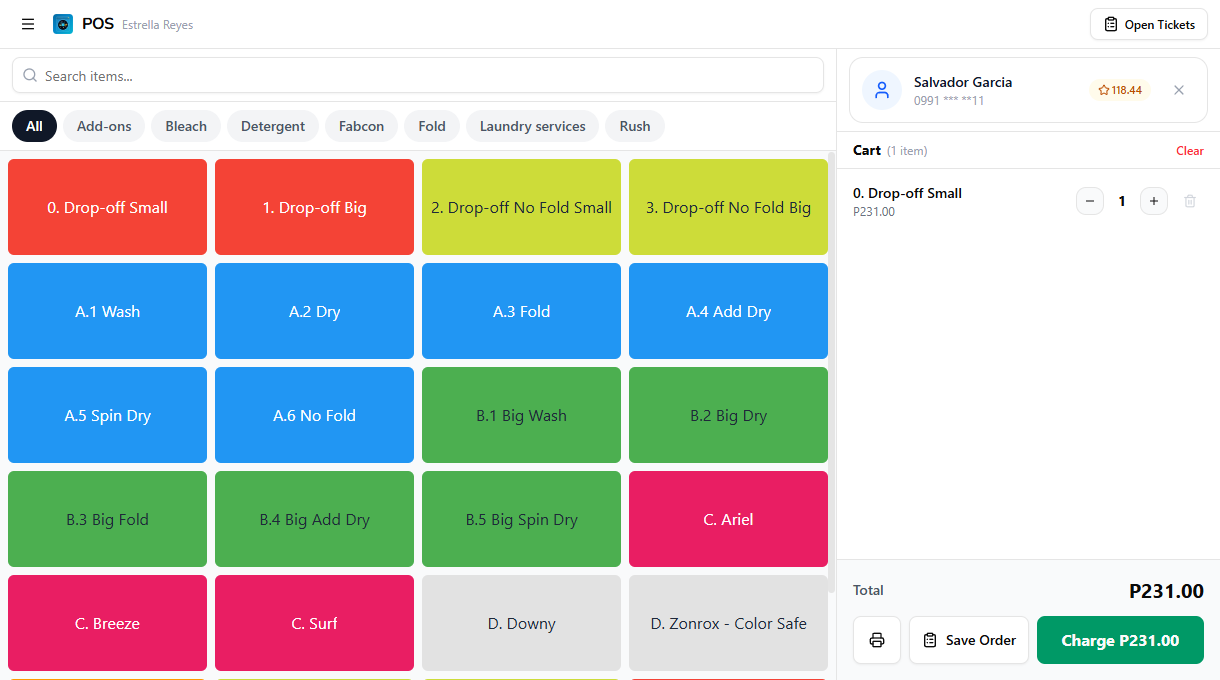The width and height of the screenshot is (1220, 680).
Task: Add D. Zonrox - Color Safe
Action: tap(728, 623)
